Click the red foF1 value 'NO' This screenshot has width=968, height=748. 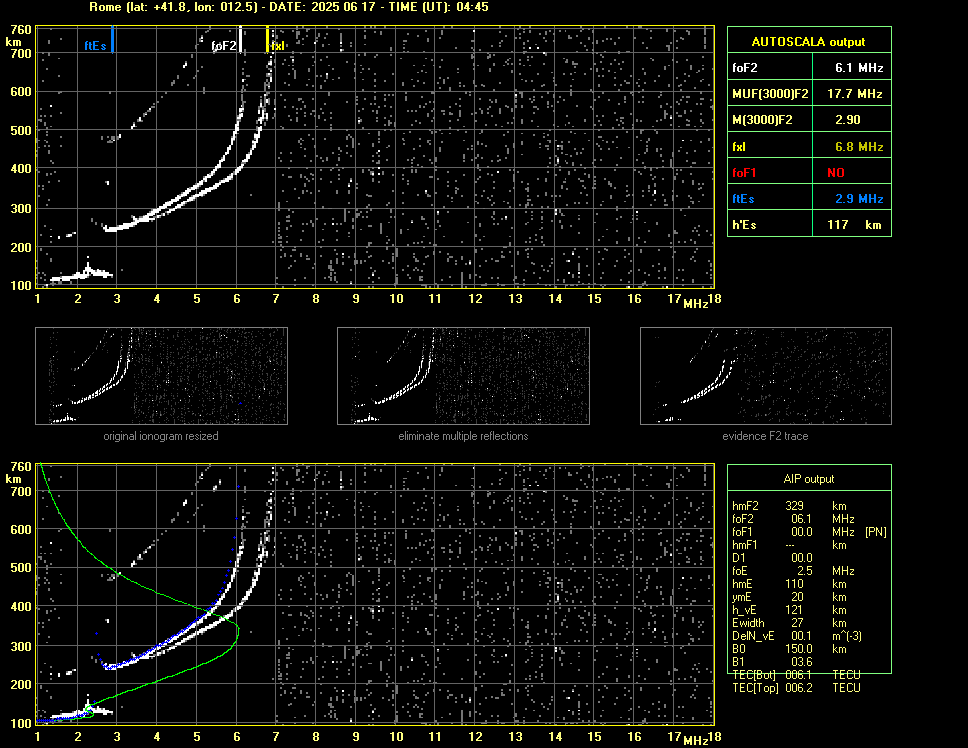[836, 173]
